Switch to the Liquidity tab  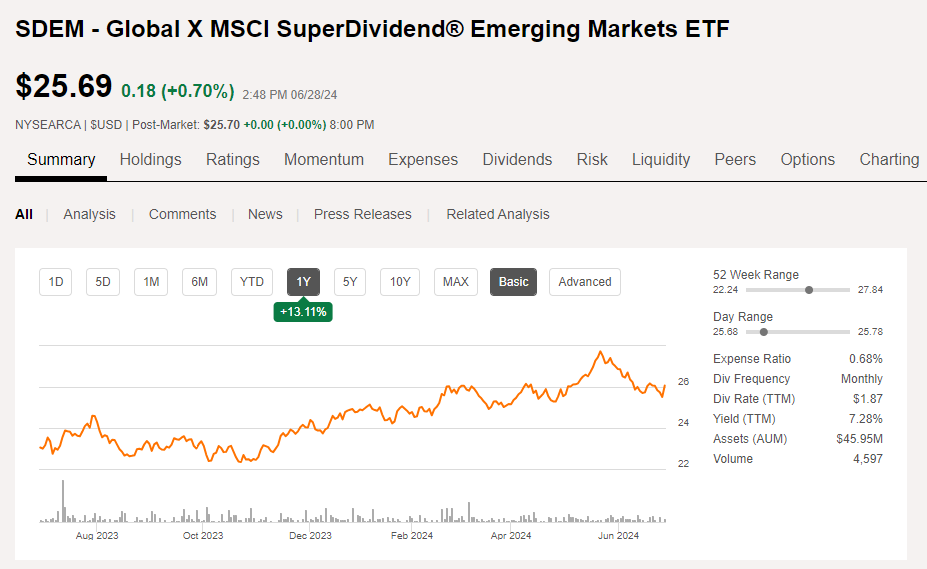click(x=661, y=160)
